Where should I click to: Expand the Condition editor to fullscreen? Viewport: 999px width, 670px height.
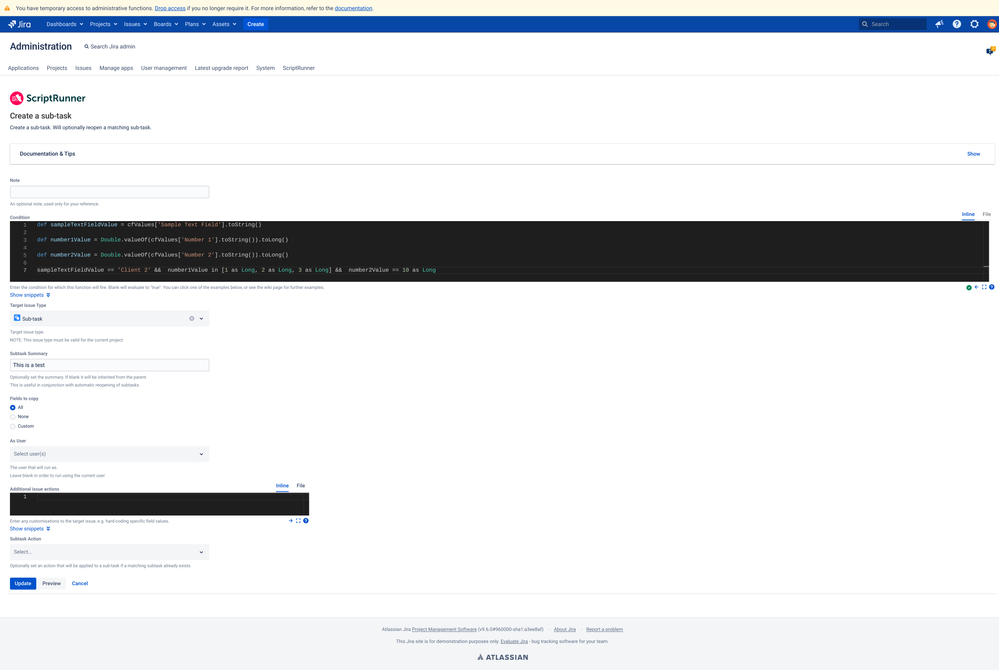point(984,287)
